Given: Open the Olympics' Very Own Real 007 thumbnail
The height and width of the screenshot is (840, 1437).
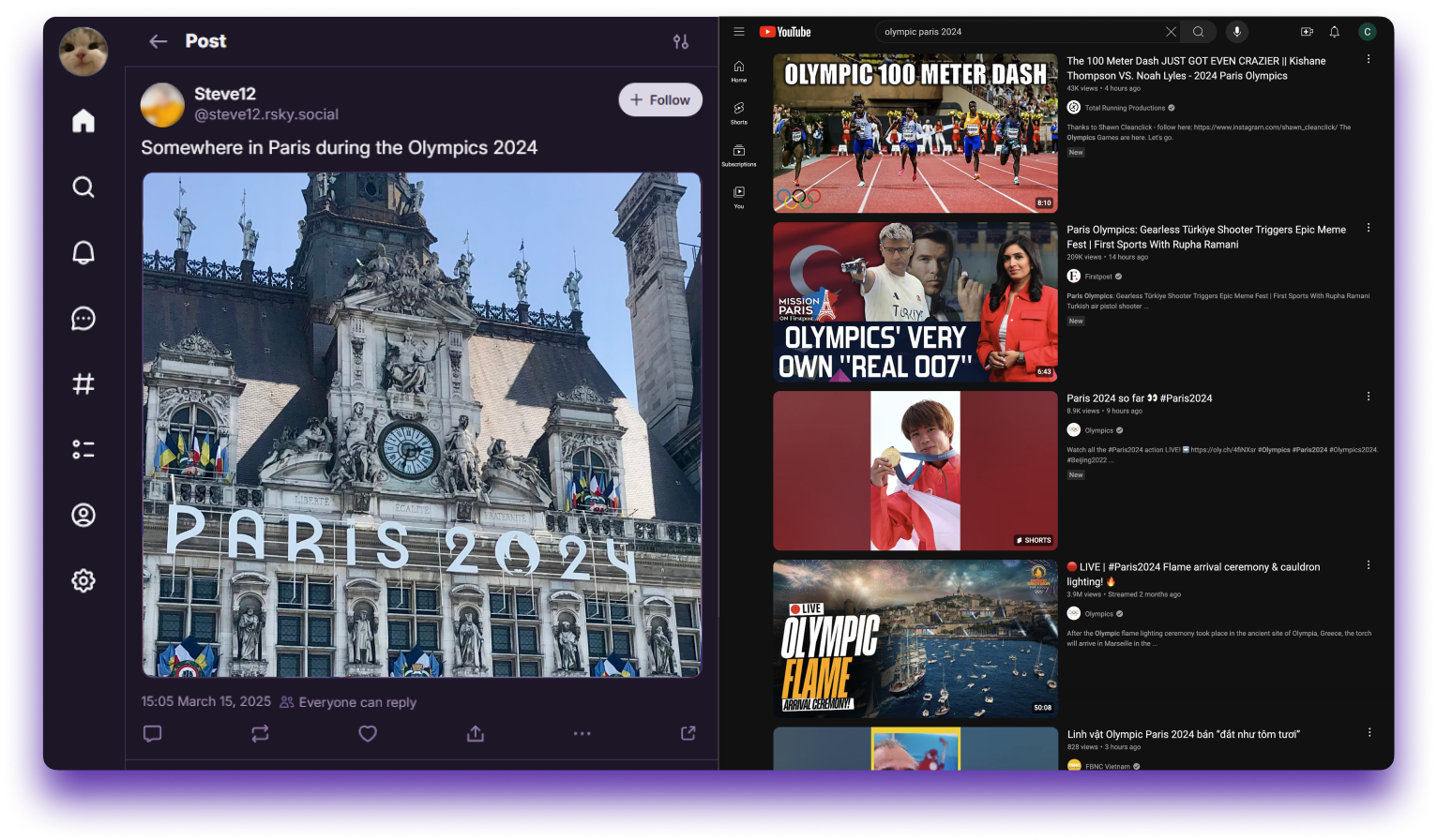Looking at the screenshot, I should tap(915, 302).
